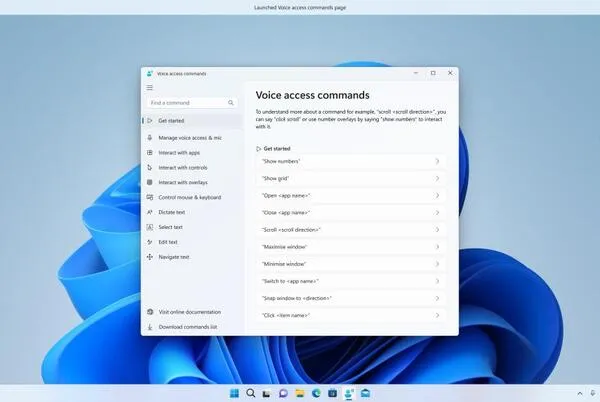The height and width of the screenshot is (402, 600).
Task: Click Download commands list link
Action: 192,327
